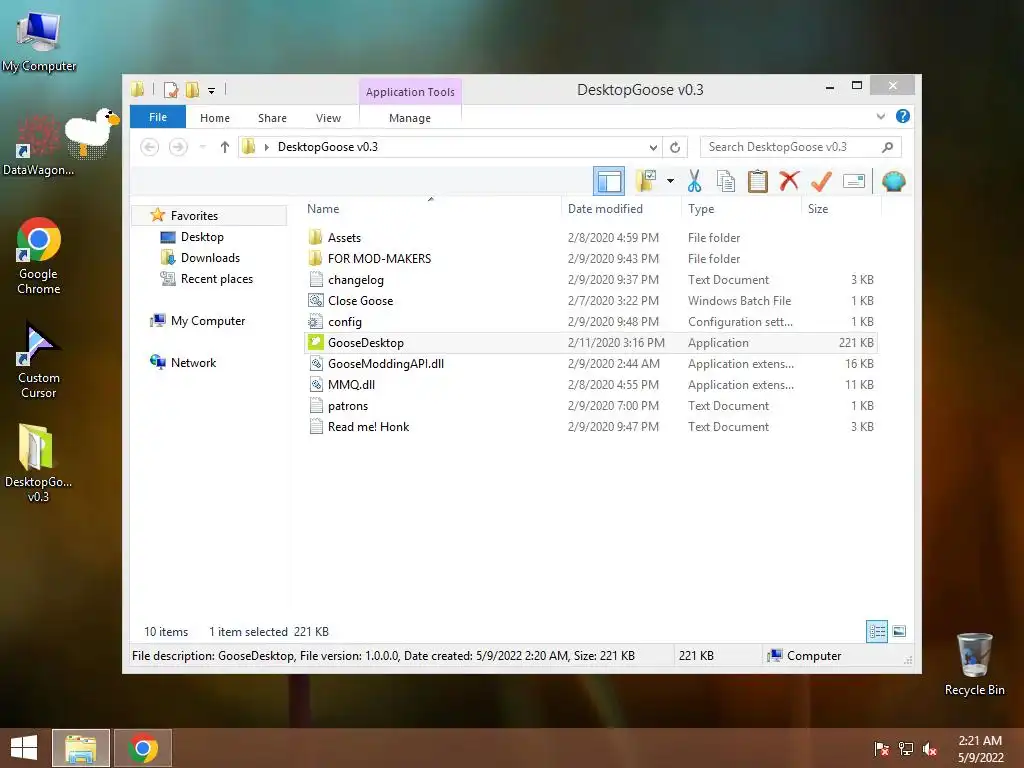The width and height of the screenshot is (1024, 768).
Task: Click the Back navigation arrow
Action: (x=150, y=147)
